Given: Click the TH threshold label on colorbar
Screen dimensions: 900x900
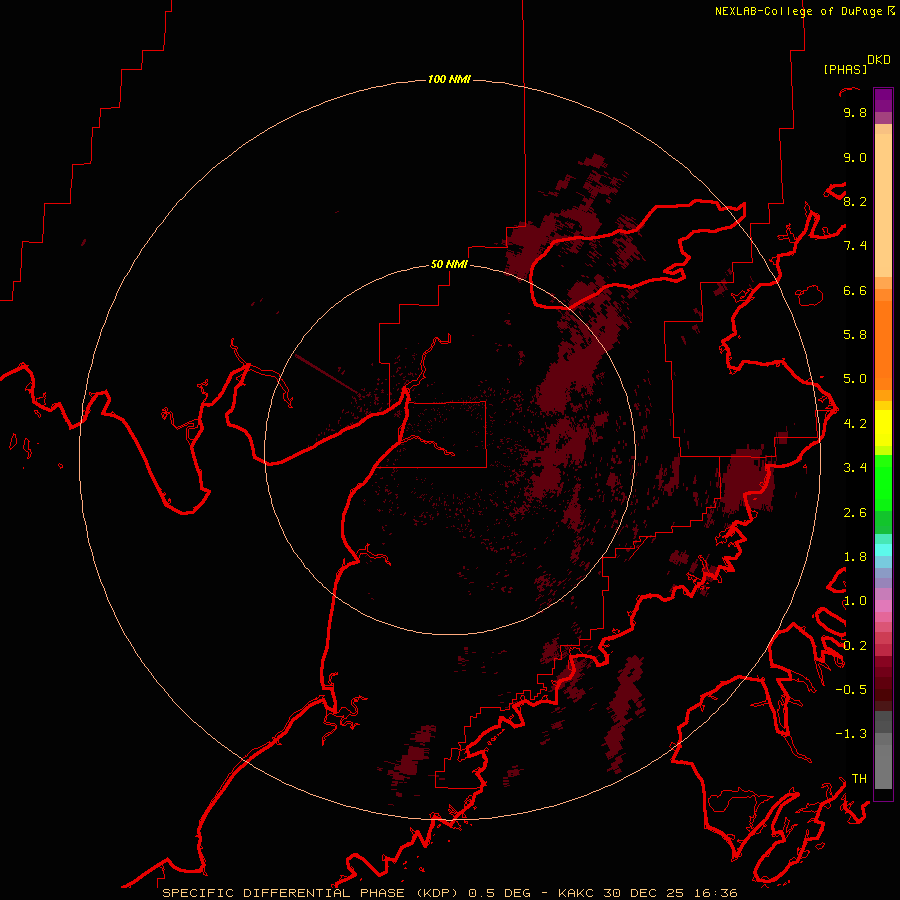Looking at the screenshot, I should coord(859,779).
